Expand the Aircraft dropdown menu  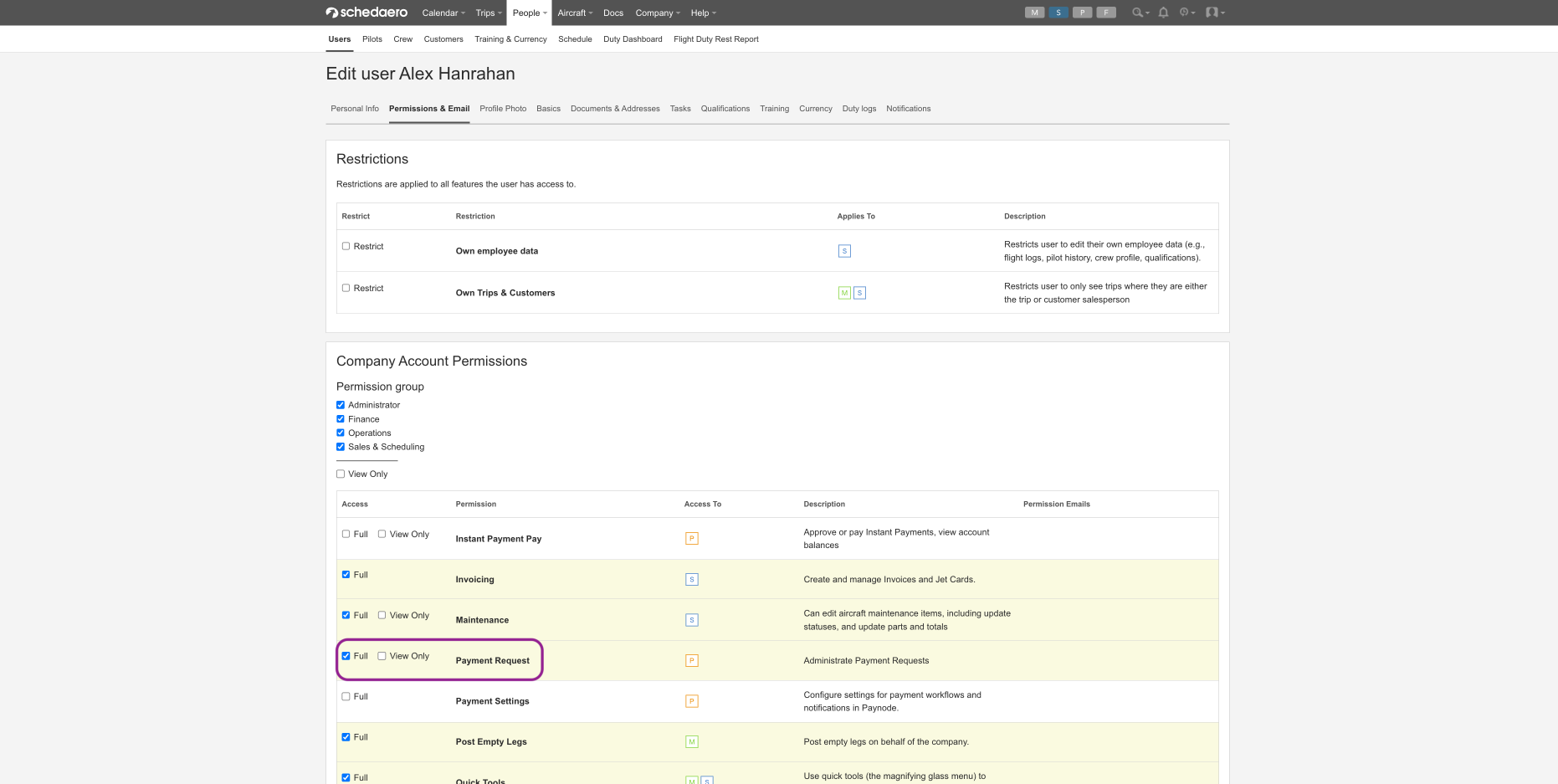point(575,13)
